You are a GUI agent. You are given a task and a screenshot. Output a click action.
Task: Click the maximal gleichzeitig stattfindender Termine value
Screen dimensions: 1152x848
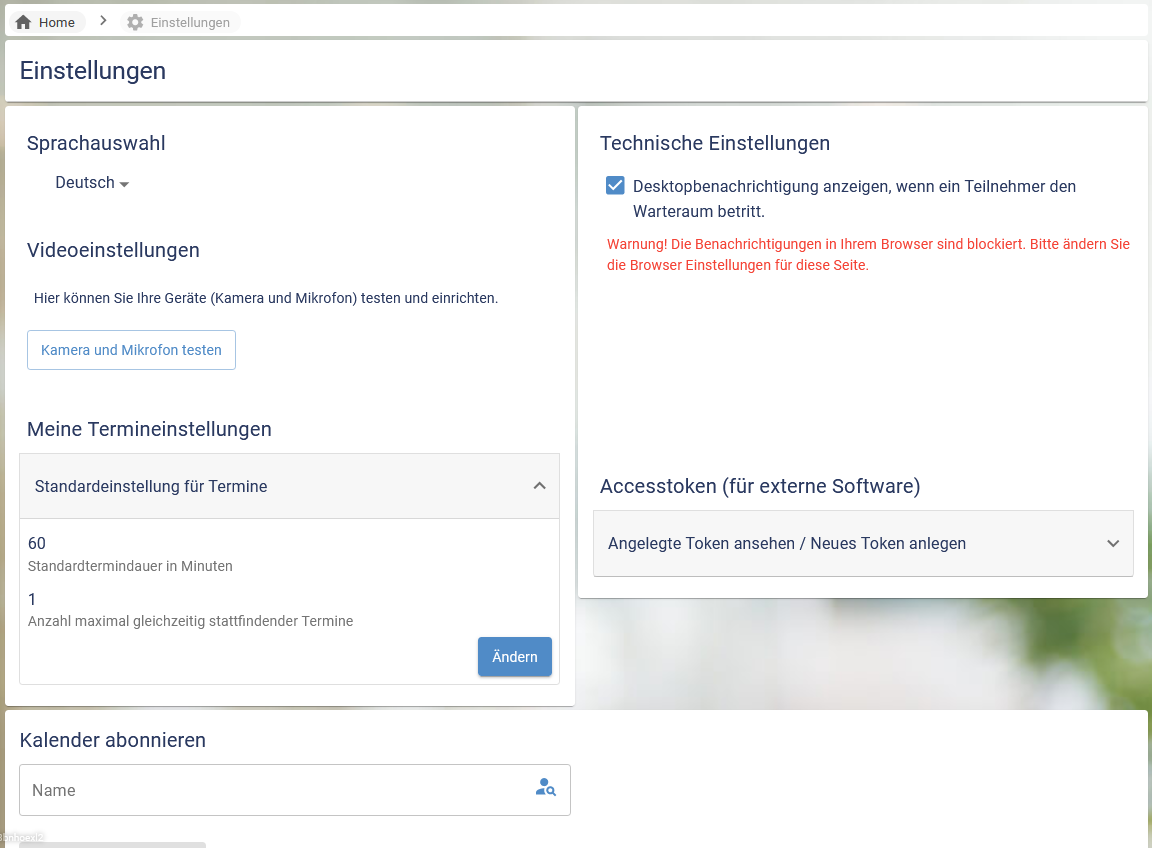(32, 599)
